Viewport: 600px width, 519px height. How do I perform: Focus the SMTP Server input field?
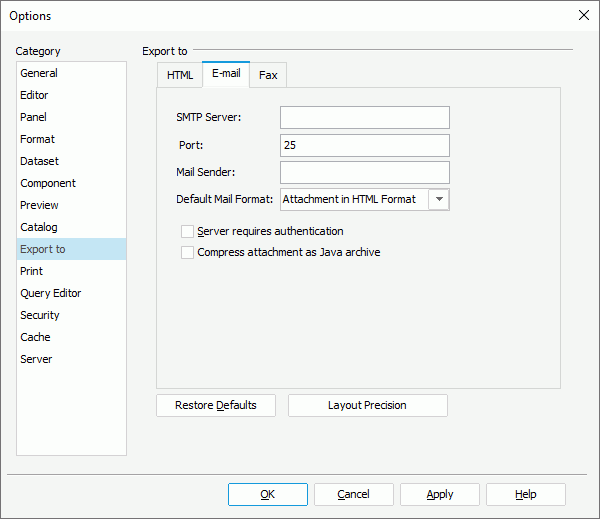[x=365, y=118]
